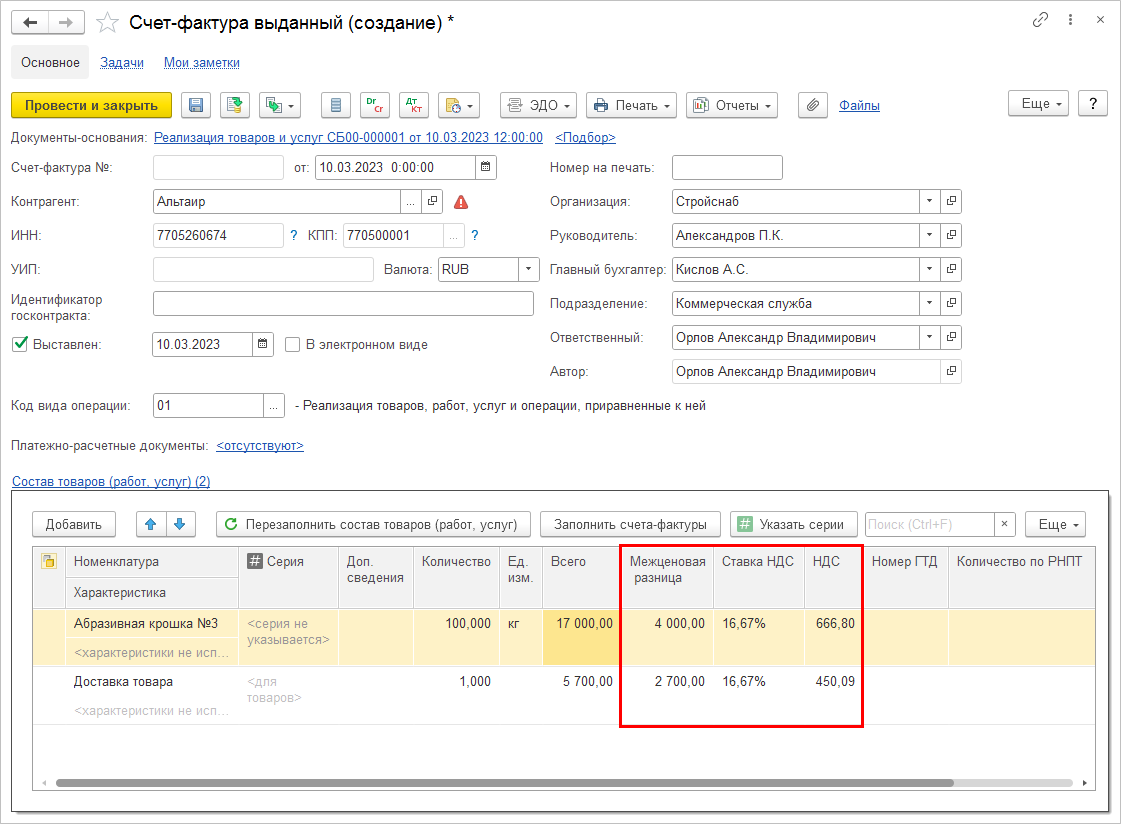The image size is (1123, 826).
Task: Click the Счет-фактура № input field
Action: pos(219,168)
